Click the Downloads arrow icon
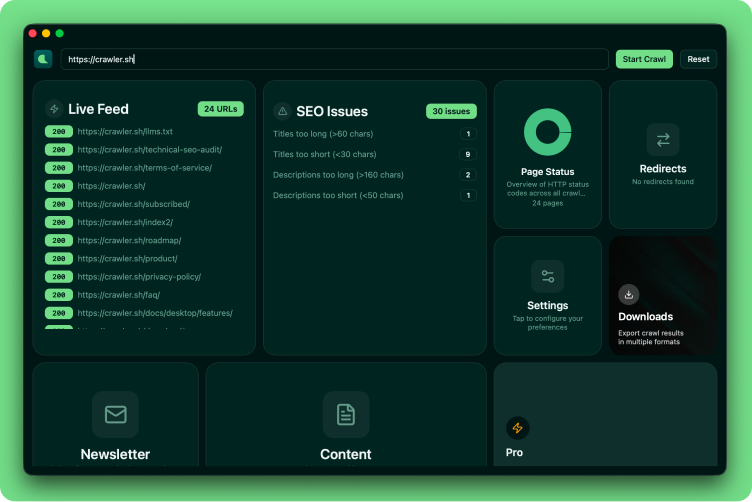Viewport: 752px width, 502px height. 628,294
